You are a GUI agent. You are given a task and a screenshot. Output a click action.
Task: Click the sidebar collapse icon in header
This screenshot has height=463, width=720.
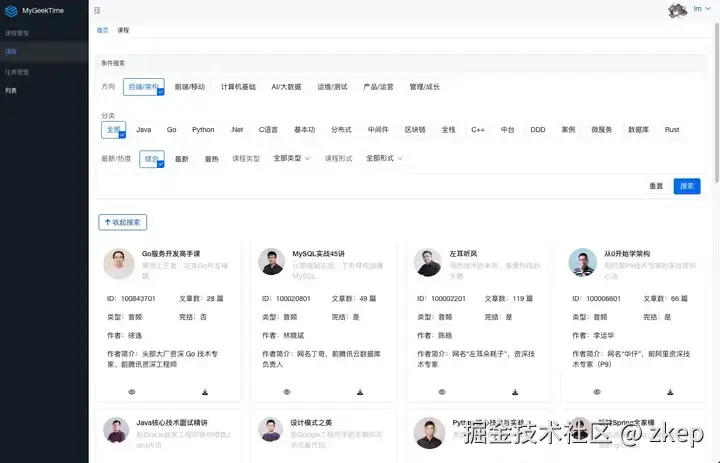(97, 10)
